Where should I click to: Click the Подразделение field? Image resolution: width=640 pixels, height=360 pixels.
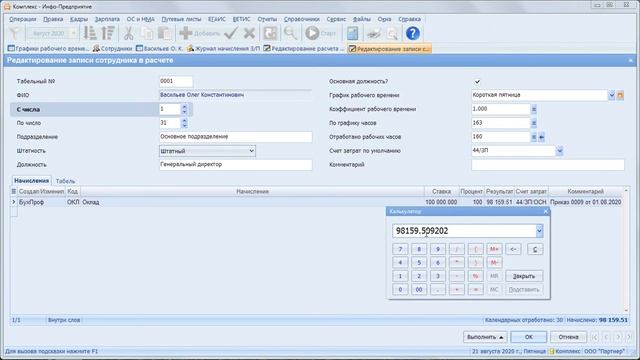click(236, 137)
